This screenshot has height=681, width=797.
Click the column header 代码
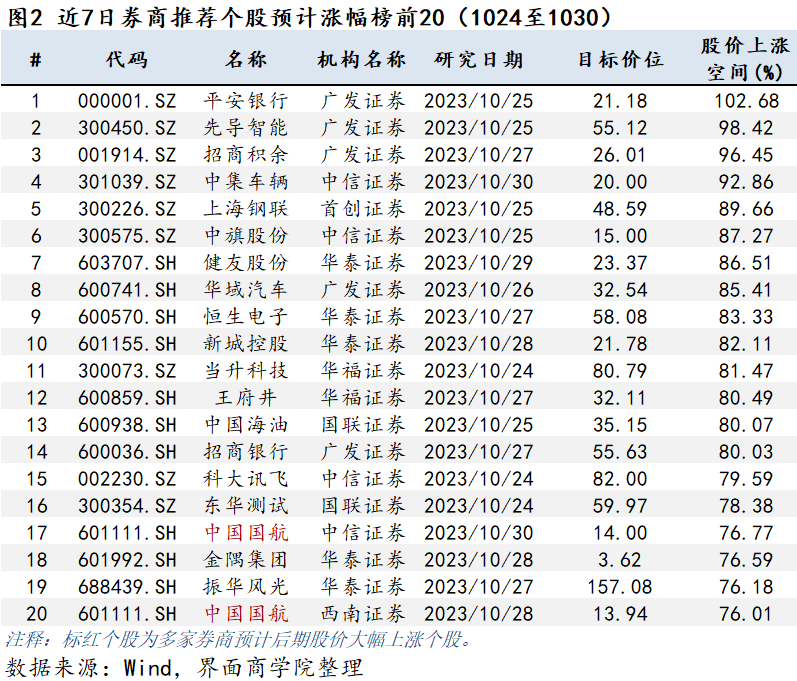127,60
